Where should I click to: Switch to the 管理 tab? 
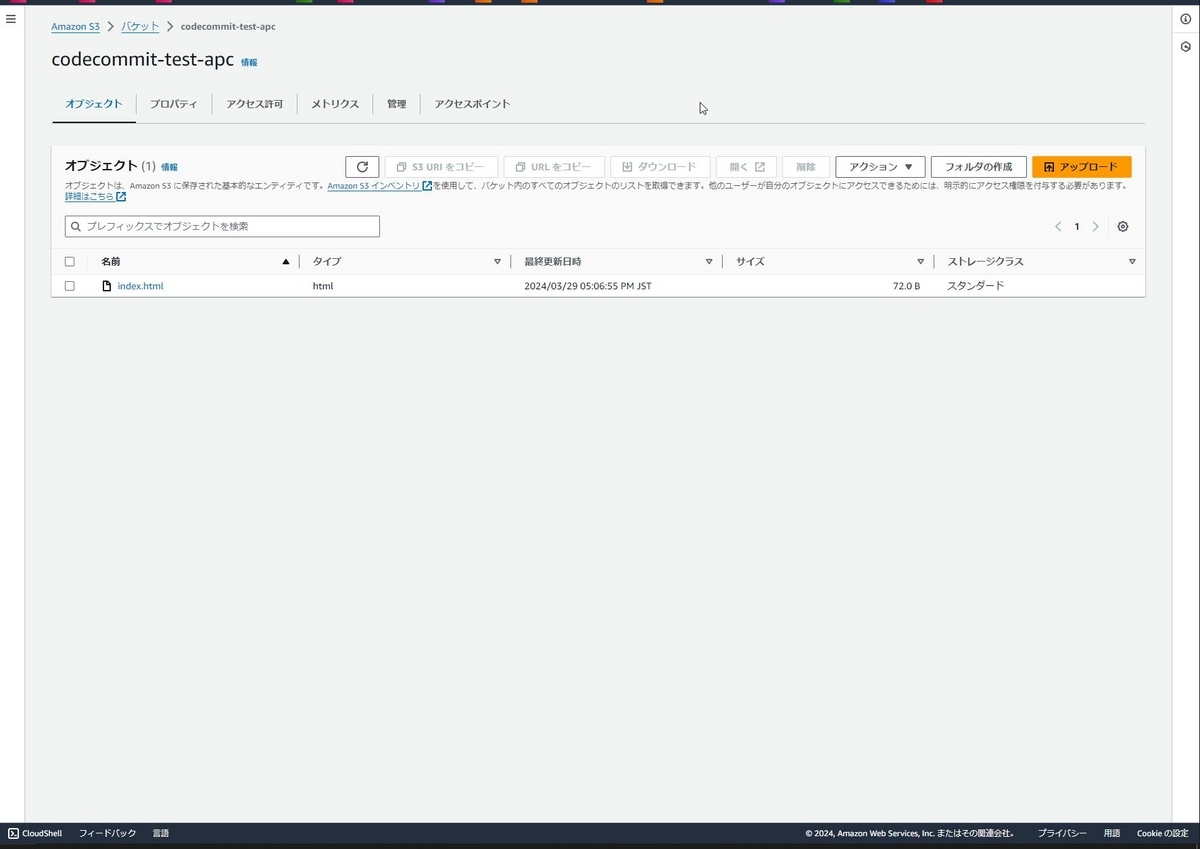pyautogui.click(x=396, y=103)
